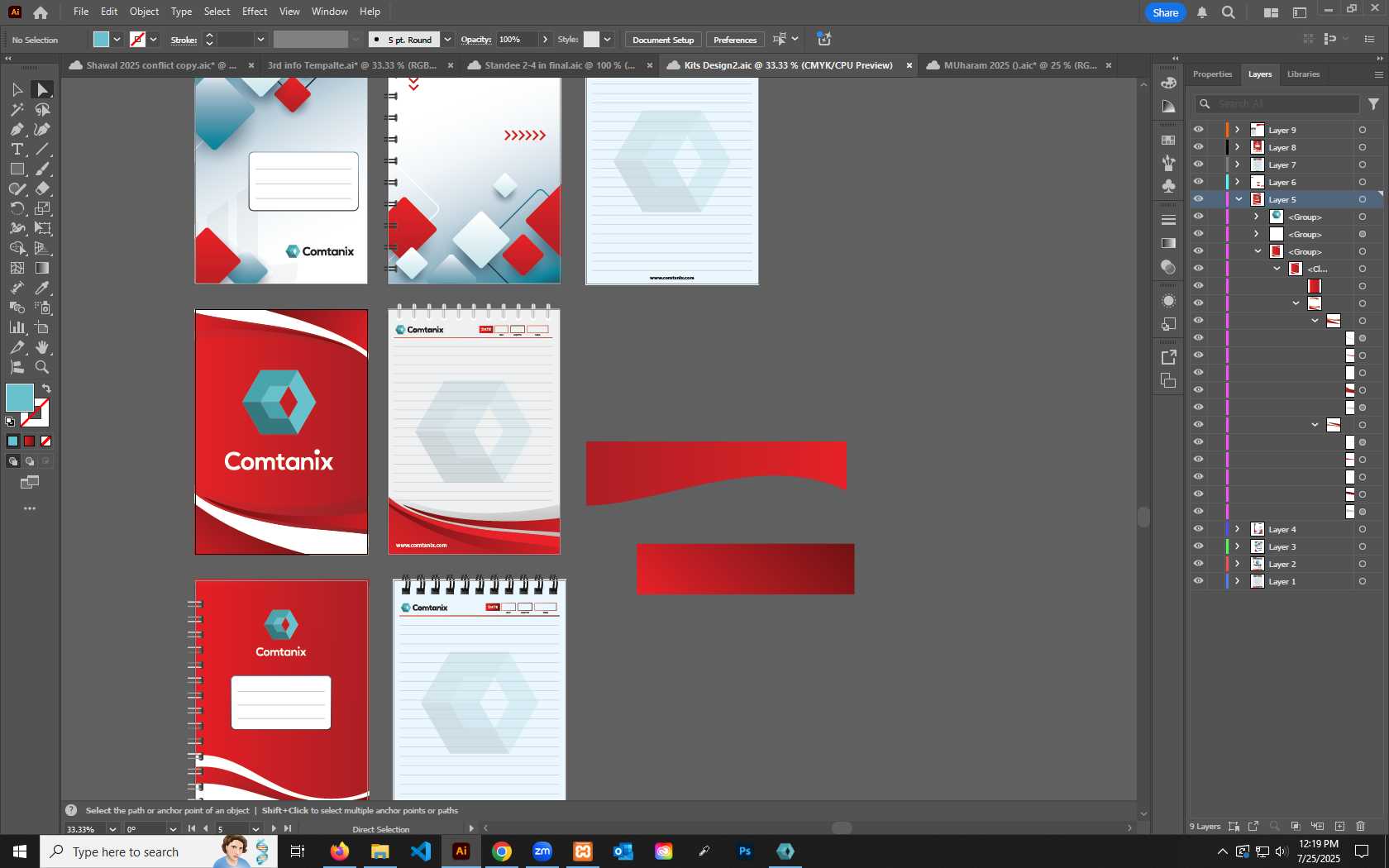
Task: Click the control bar fill color swatch
Action: pos(101,39)
